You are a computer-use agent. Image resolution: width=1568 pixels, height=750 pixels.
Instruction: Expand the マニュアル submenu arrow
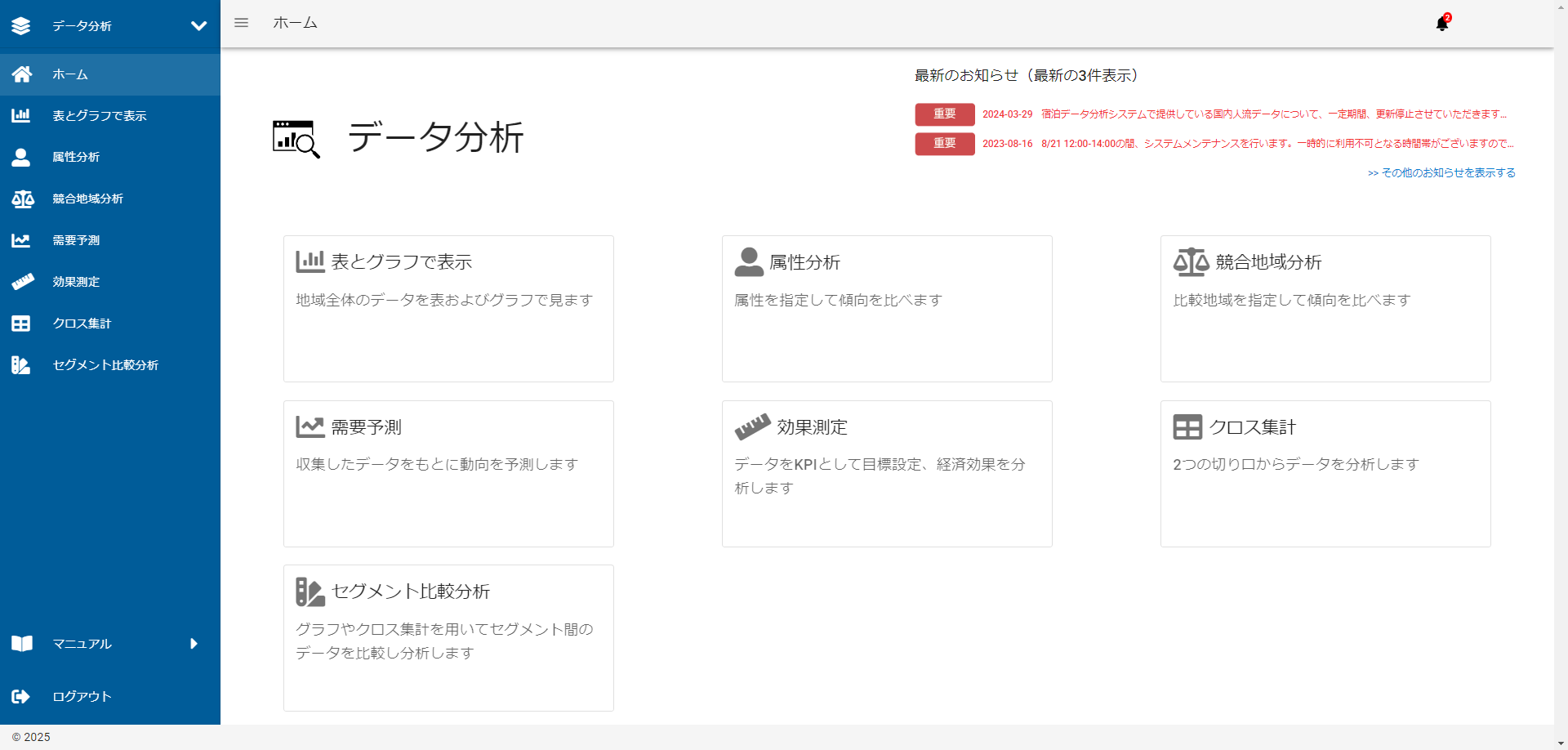[x=194, y=644]
